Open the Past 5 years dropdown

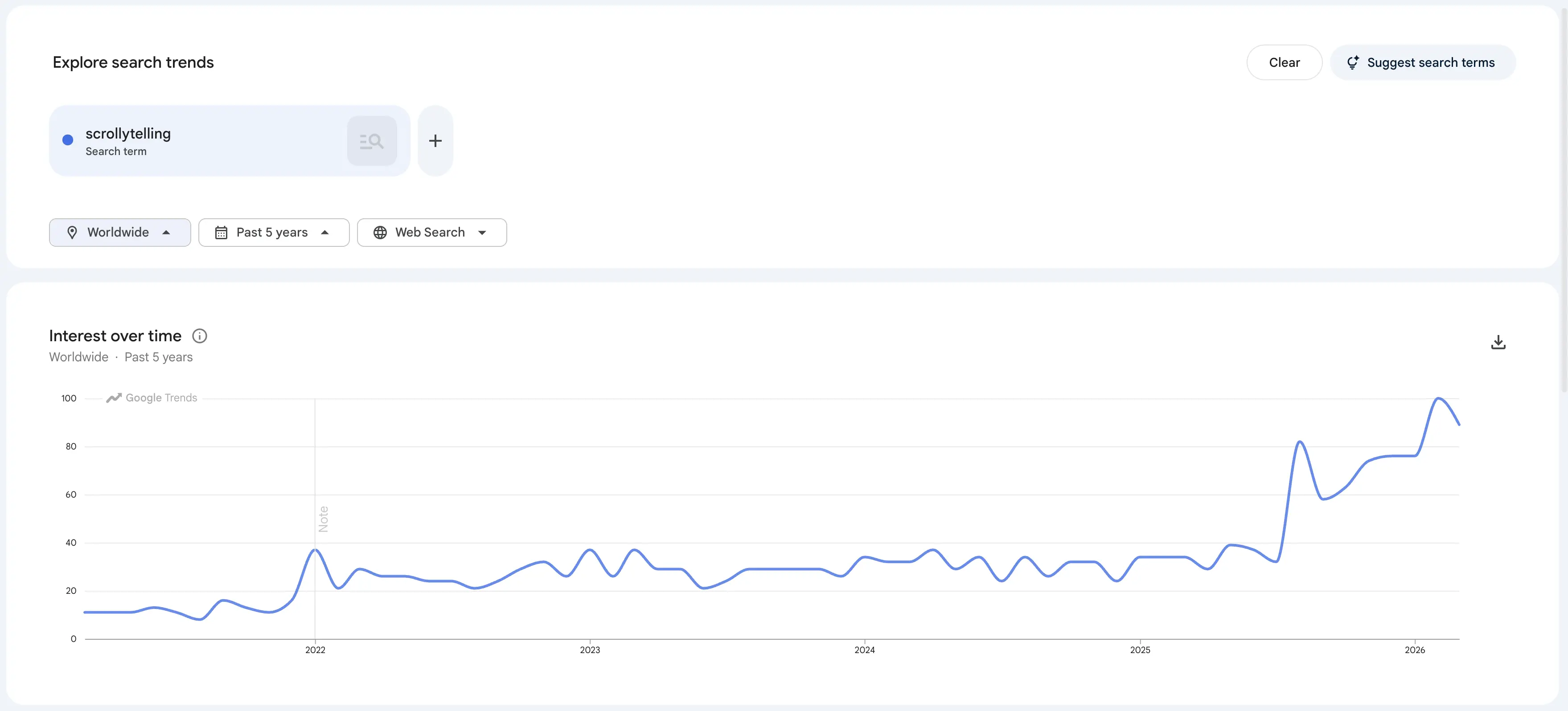[274, 233]
